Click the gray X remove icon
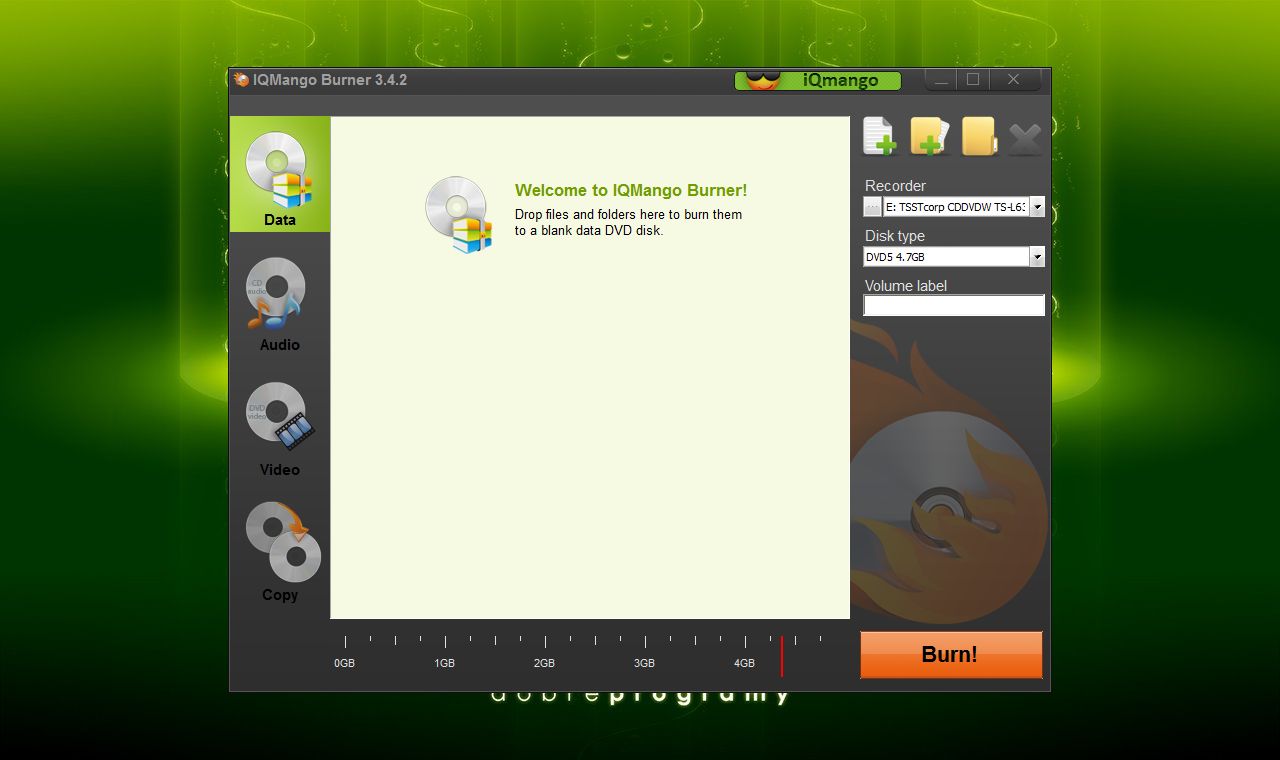The width and height of the screenshot is (1280, 760). tap(1025, 139)
